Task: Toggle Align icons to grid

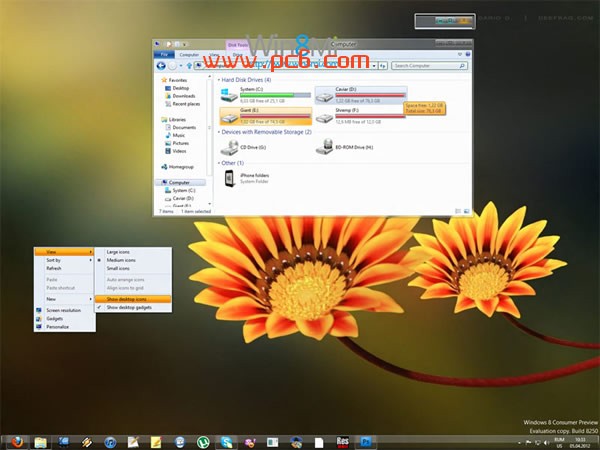Action: coord(133,288)
